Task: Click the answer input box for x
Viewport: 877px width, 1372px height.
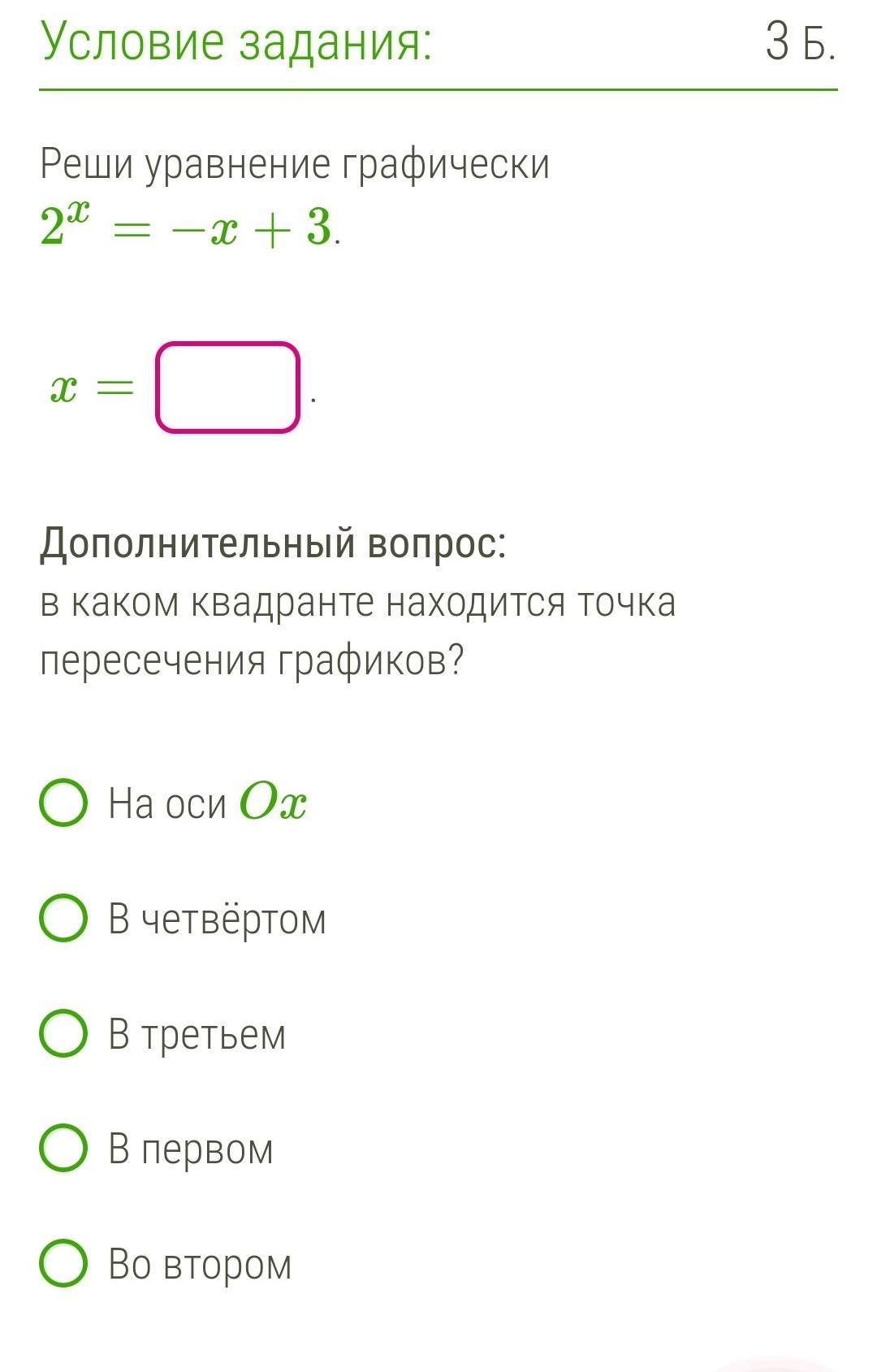Action: coord(227,387)
